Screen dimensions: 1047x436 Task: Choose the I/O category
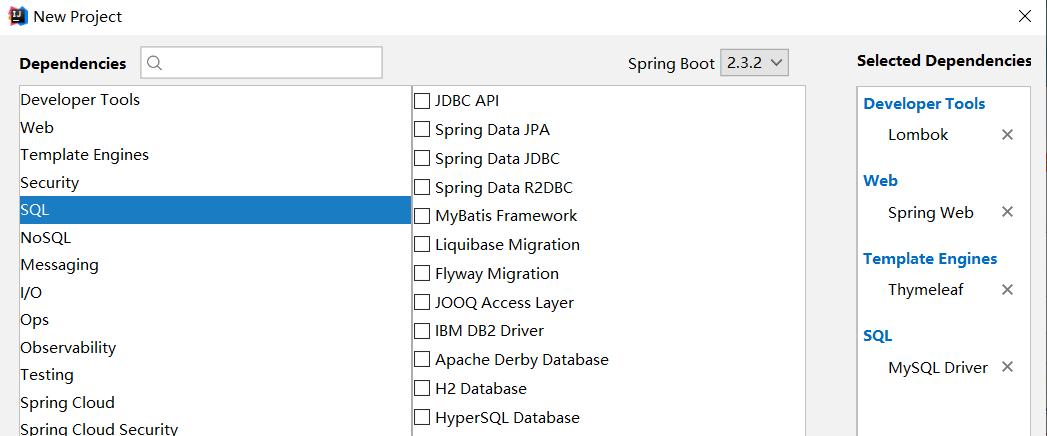click(x=216, y=292)
